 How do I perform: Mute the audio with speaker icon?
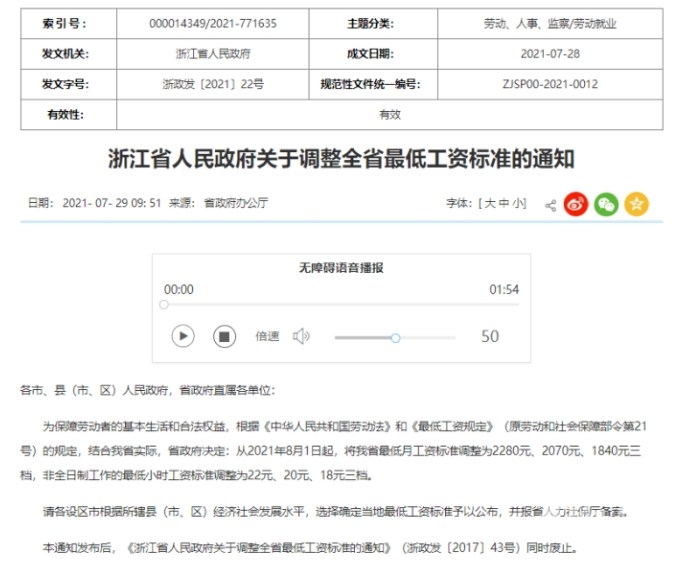[300, 336]
